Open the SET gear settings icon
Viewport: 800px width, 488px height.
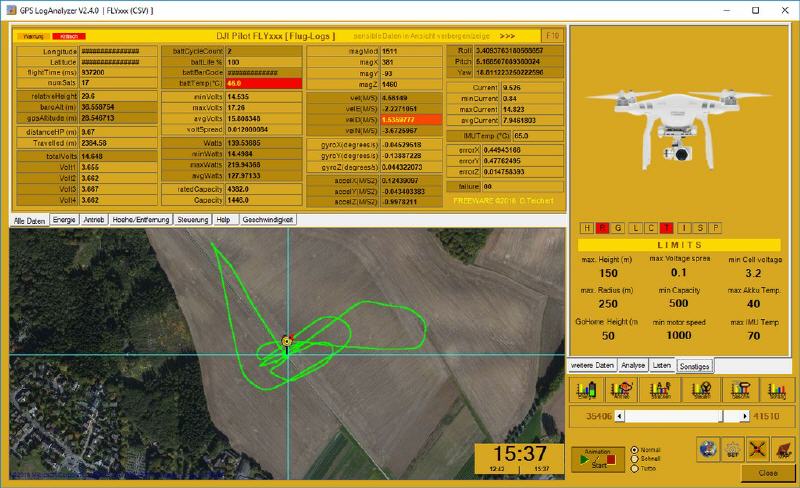(733, 449)
